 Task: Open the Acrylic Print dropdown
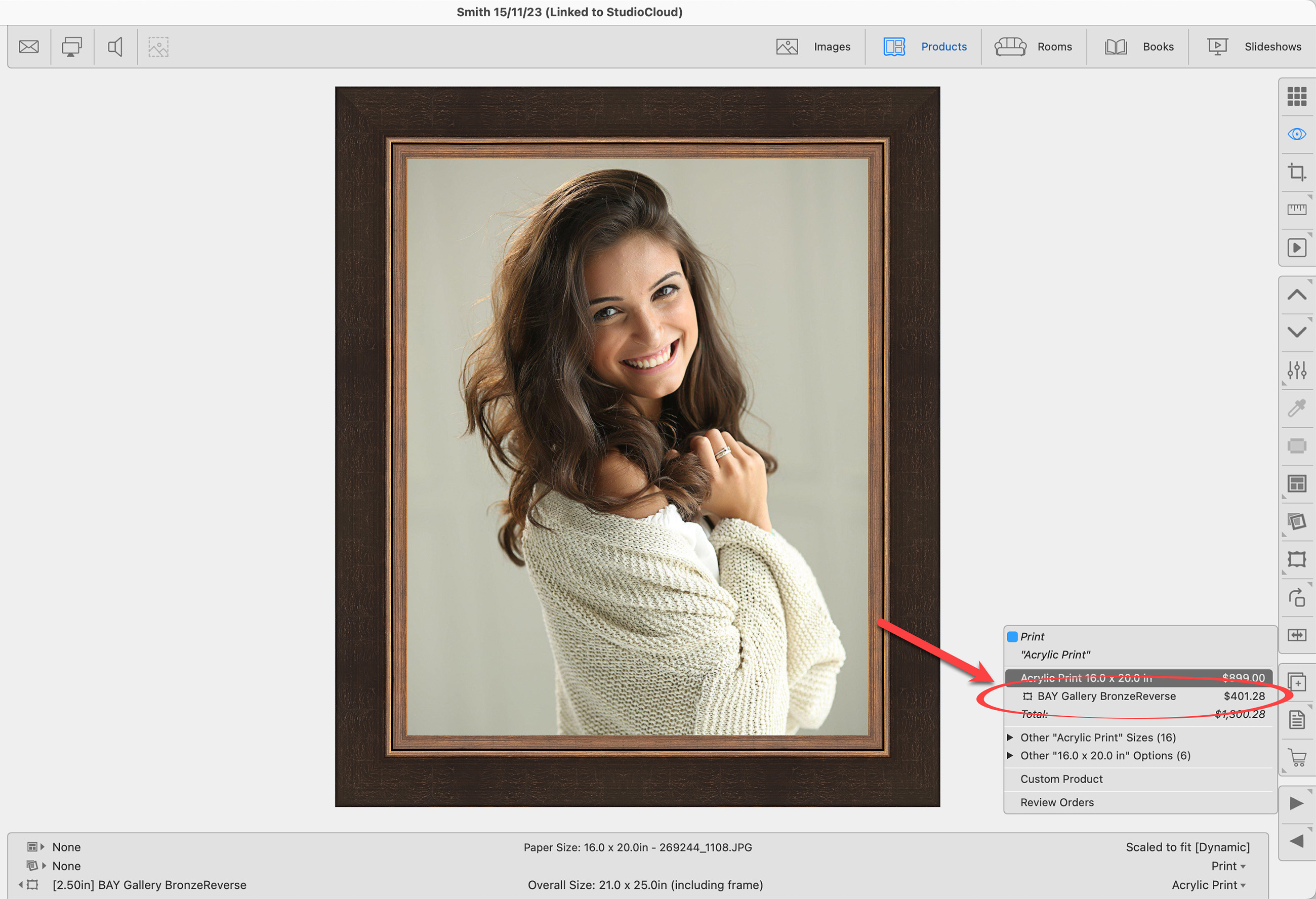[1208, 885]
